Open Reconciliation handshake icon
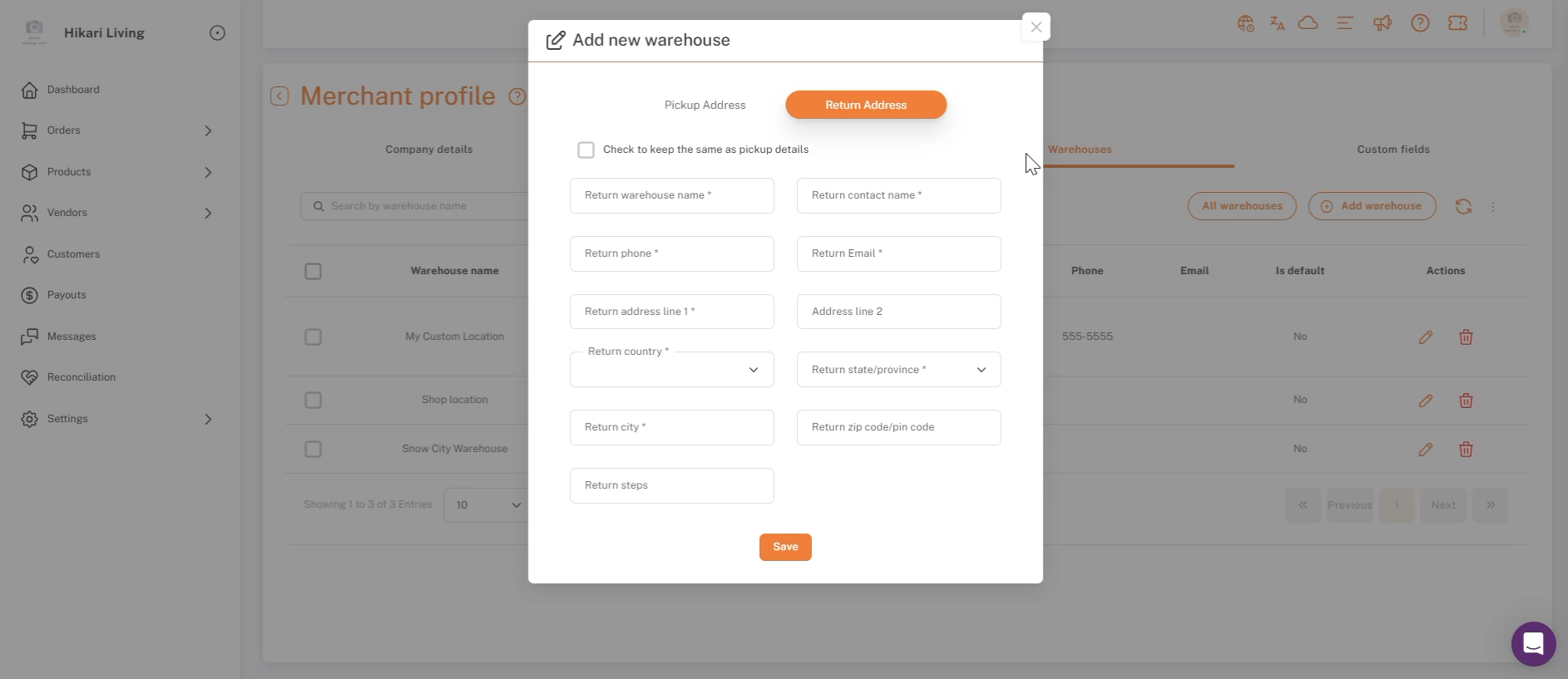This screenshot has width=1568, height=679. point(30,377)
